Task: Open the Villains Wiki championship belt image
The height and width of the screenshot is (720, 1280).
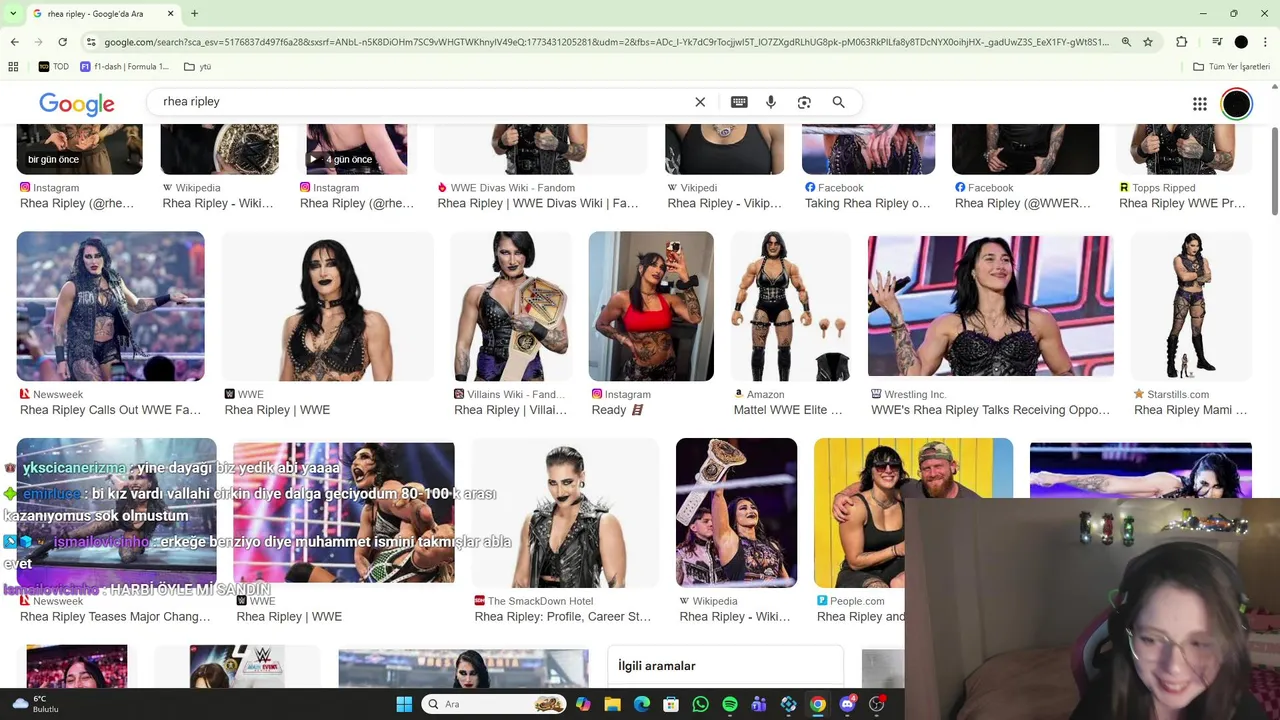Action: point(511,306)
